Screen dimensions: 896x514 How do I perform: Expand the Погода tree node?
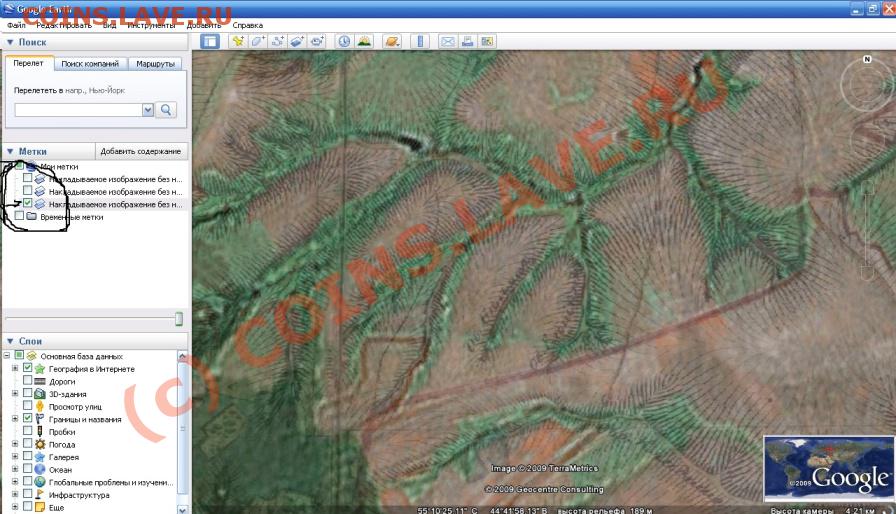[x=15, y=444]
